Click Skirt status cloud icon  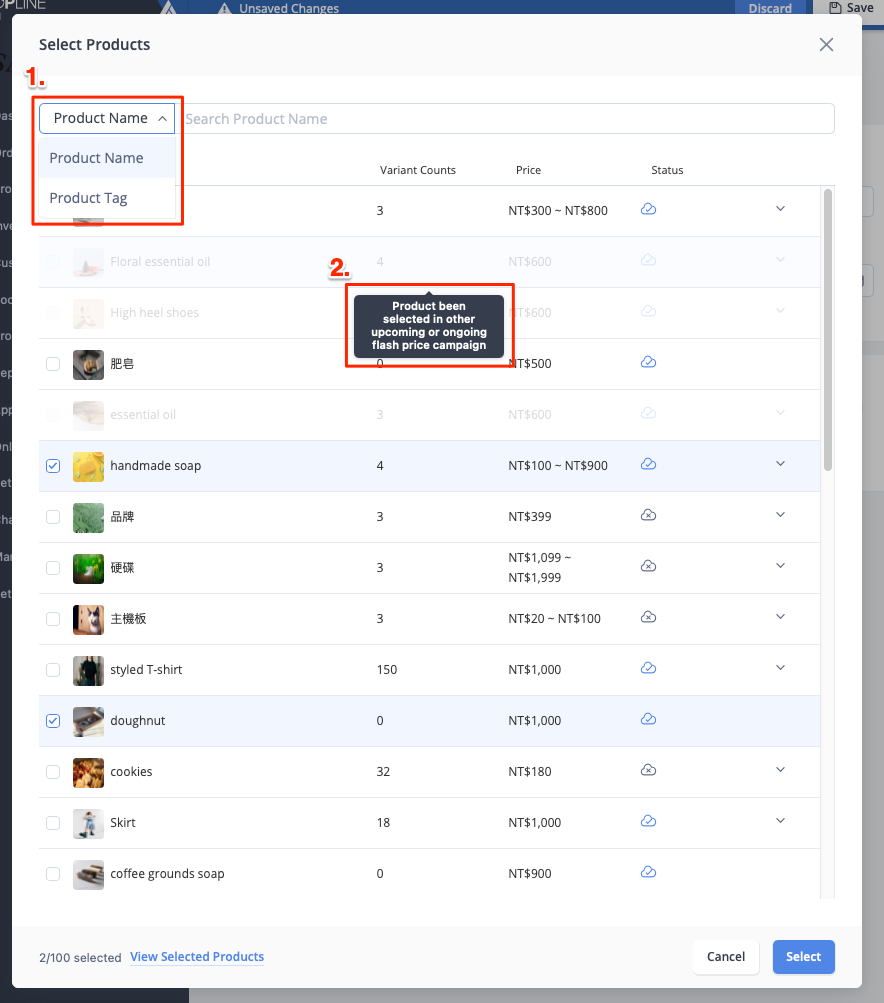click(649, 821)
